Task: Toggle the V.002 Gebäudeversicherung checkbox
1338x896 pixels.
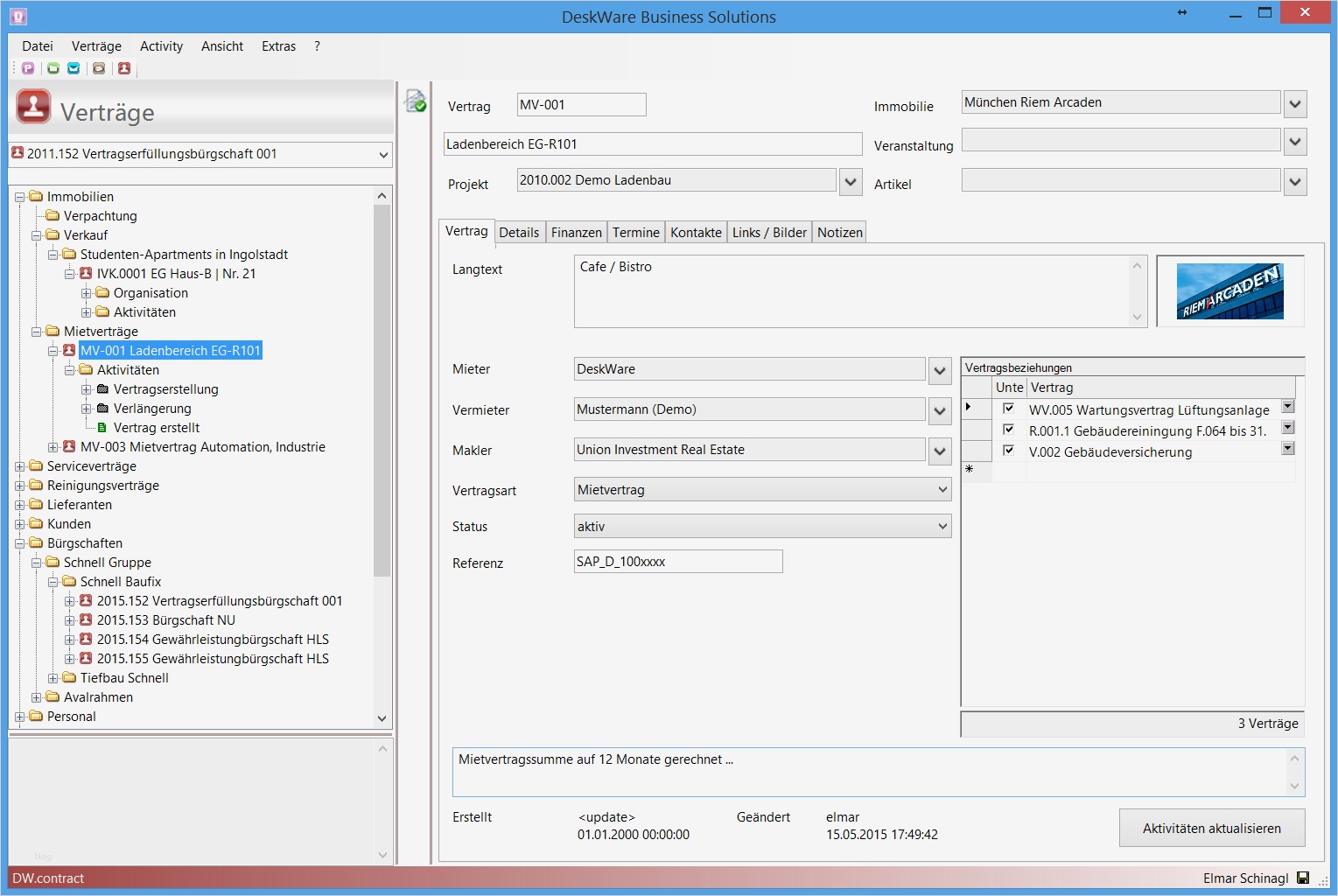Action: point(1008,451)
